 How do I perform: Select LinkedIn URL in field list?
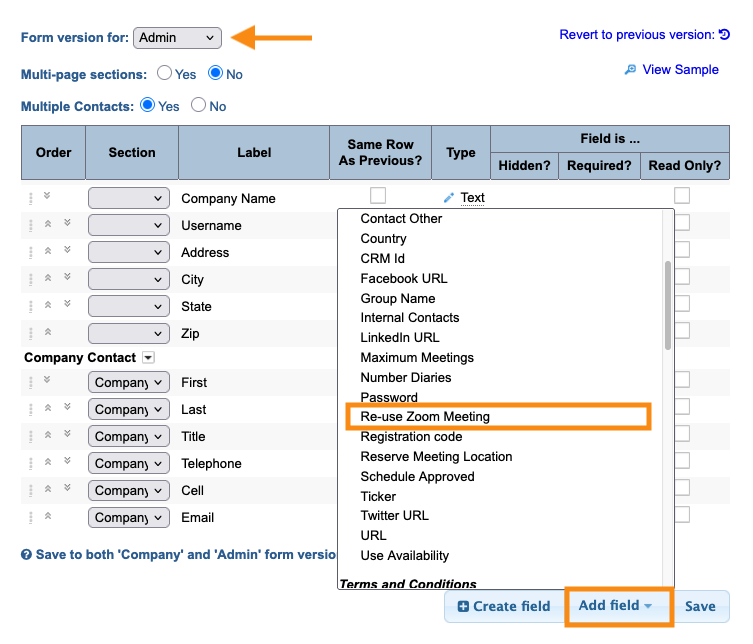[400, 337]
